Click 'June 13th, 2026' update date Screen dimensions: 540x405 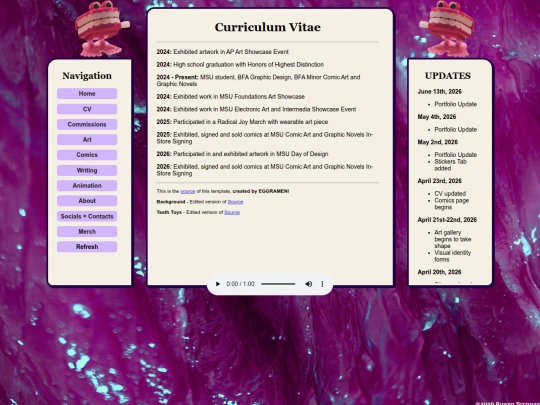click(439, 92)
